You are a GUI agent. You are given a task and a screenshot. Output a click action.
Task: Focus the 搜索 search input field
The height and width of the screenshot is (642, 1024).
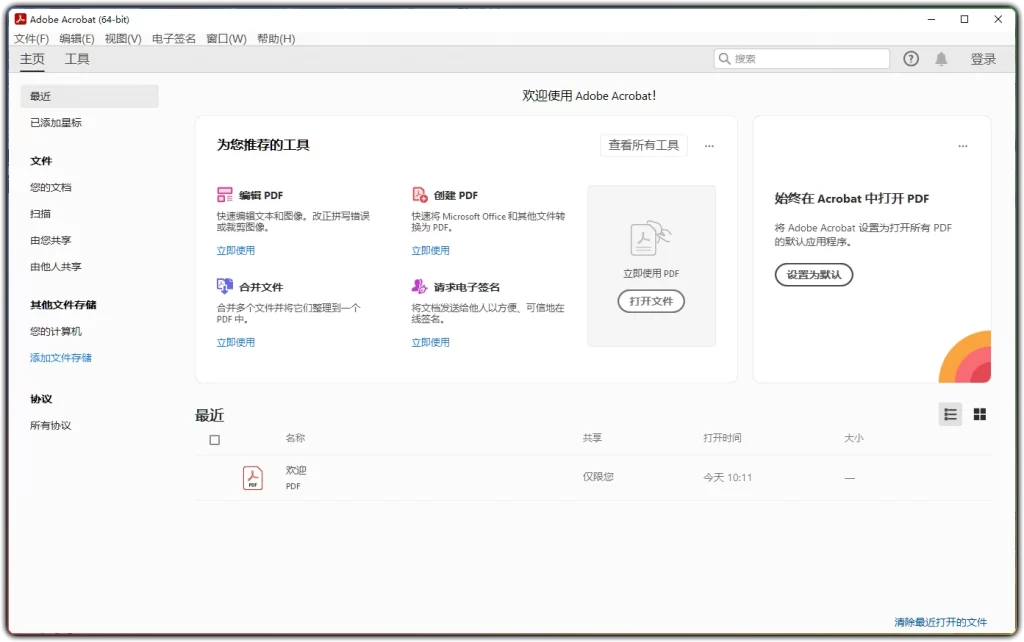802,59
